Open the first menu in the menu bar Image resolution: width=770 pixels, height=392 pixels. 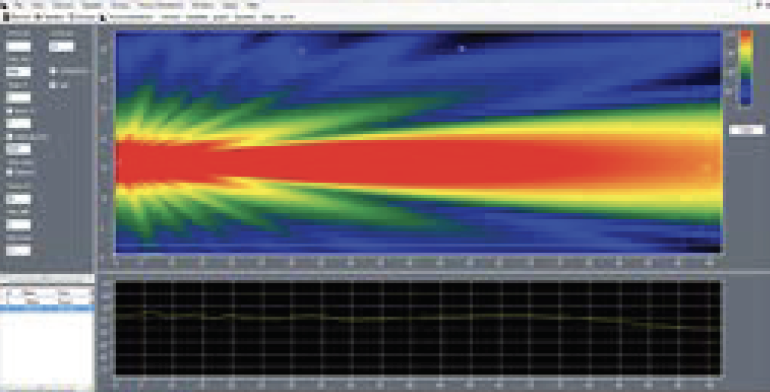coord(18,6)
